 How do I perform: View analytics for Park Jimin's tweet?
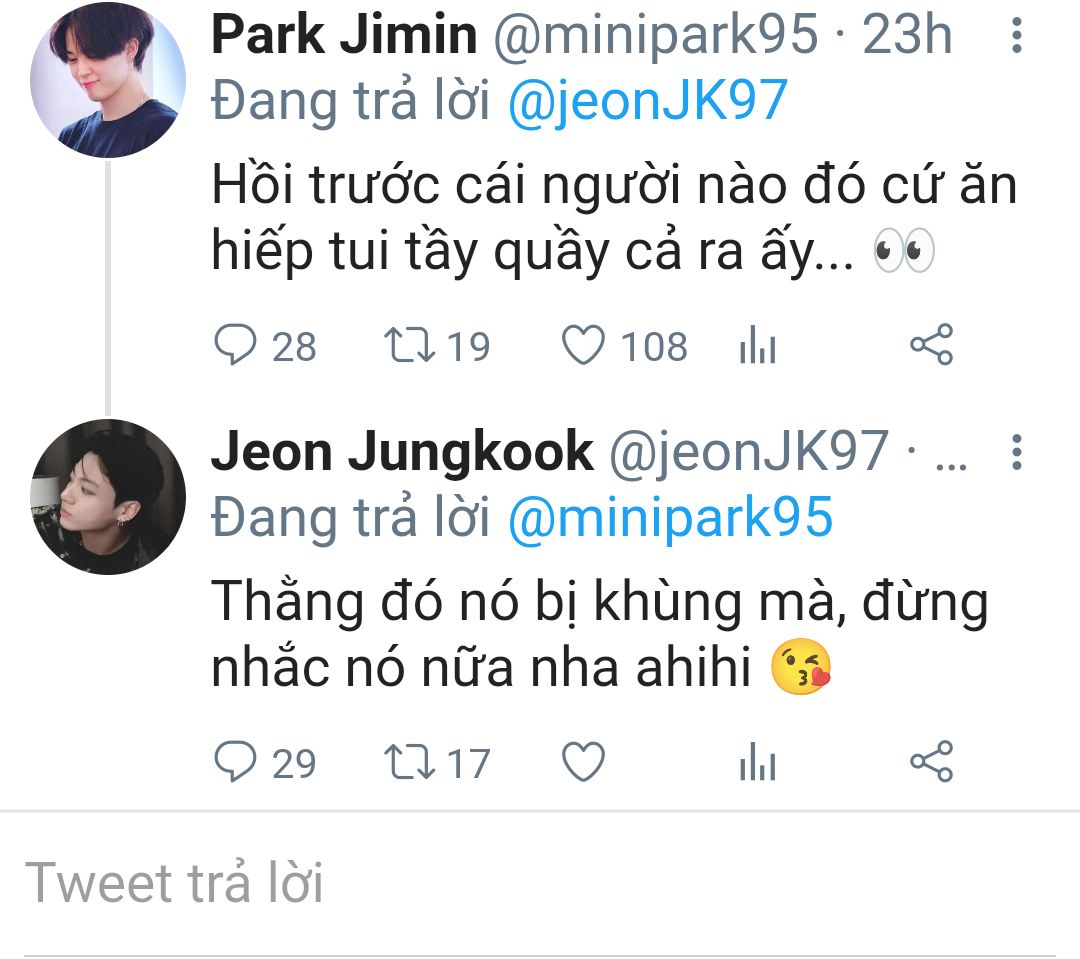point(757,347)
